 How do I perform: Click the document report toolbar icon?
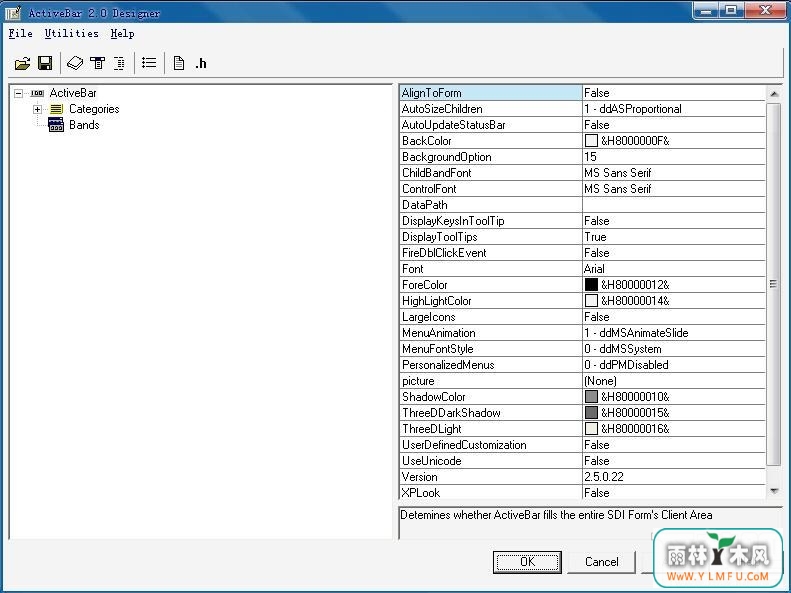pyautogui.click(x=179, y=64)
